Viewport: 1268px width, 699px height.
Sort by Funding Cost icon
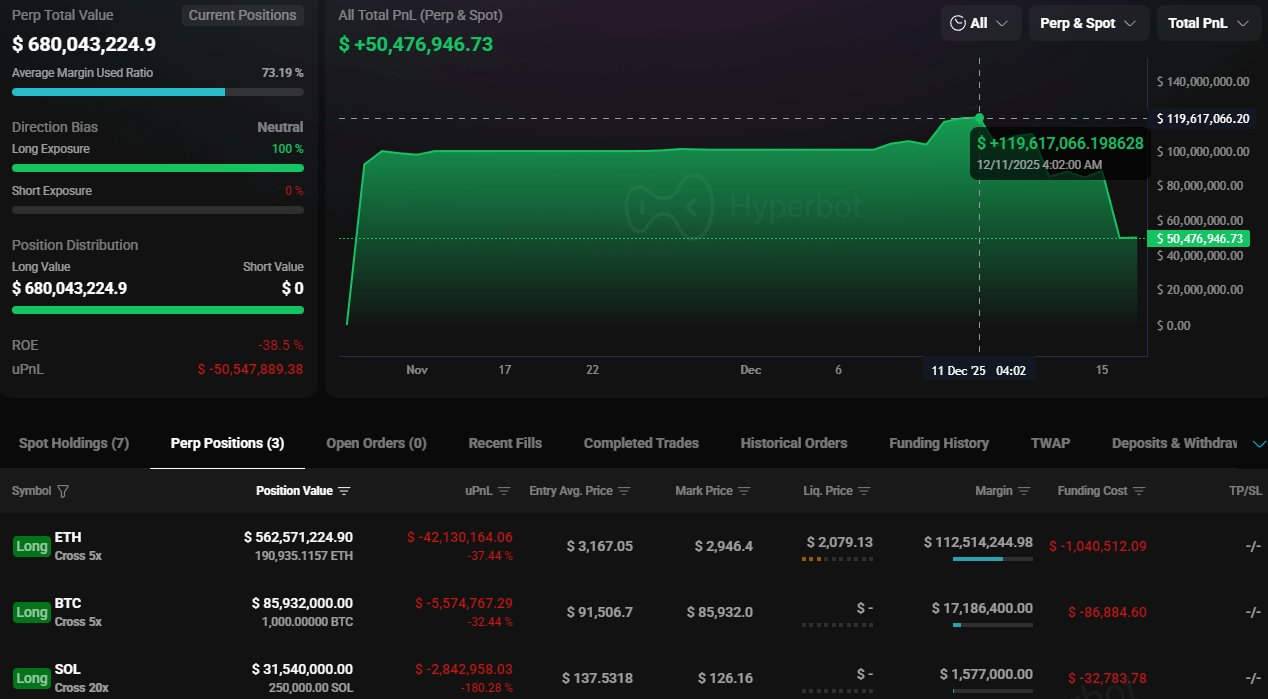(1138, 491)
